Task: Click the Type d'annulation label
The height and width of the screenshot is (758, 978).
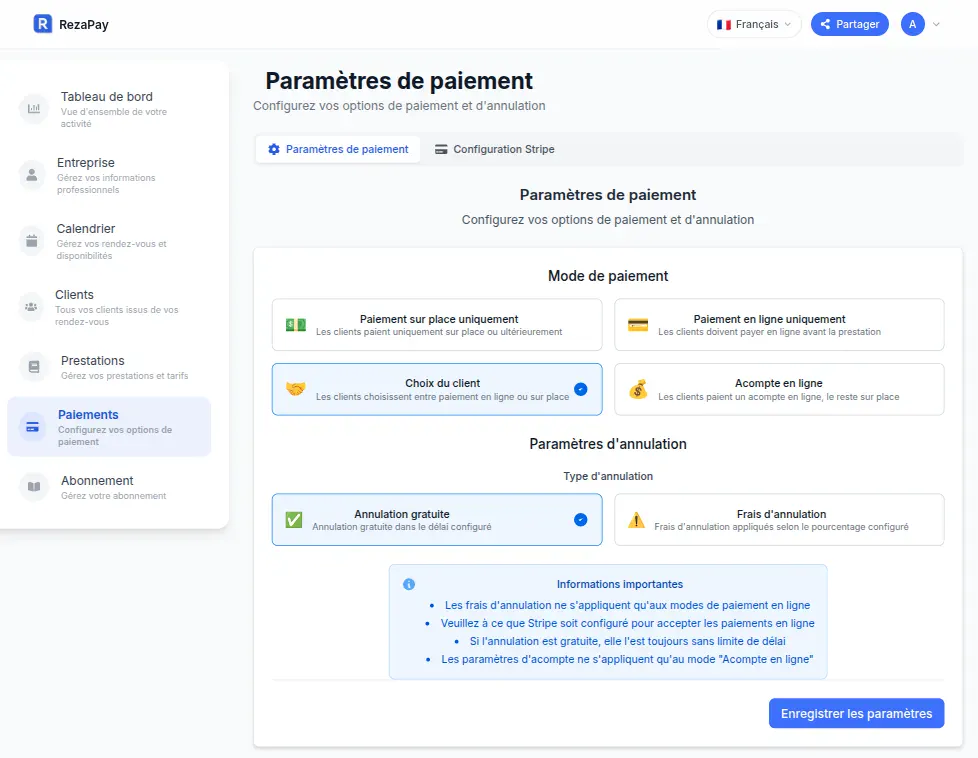Action: pyautogui.click(x=608, y=476)
